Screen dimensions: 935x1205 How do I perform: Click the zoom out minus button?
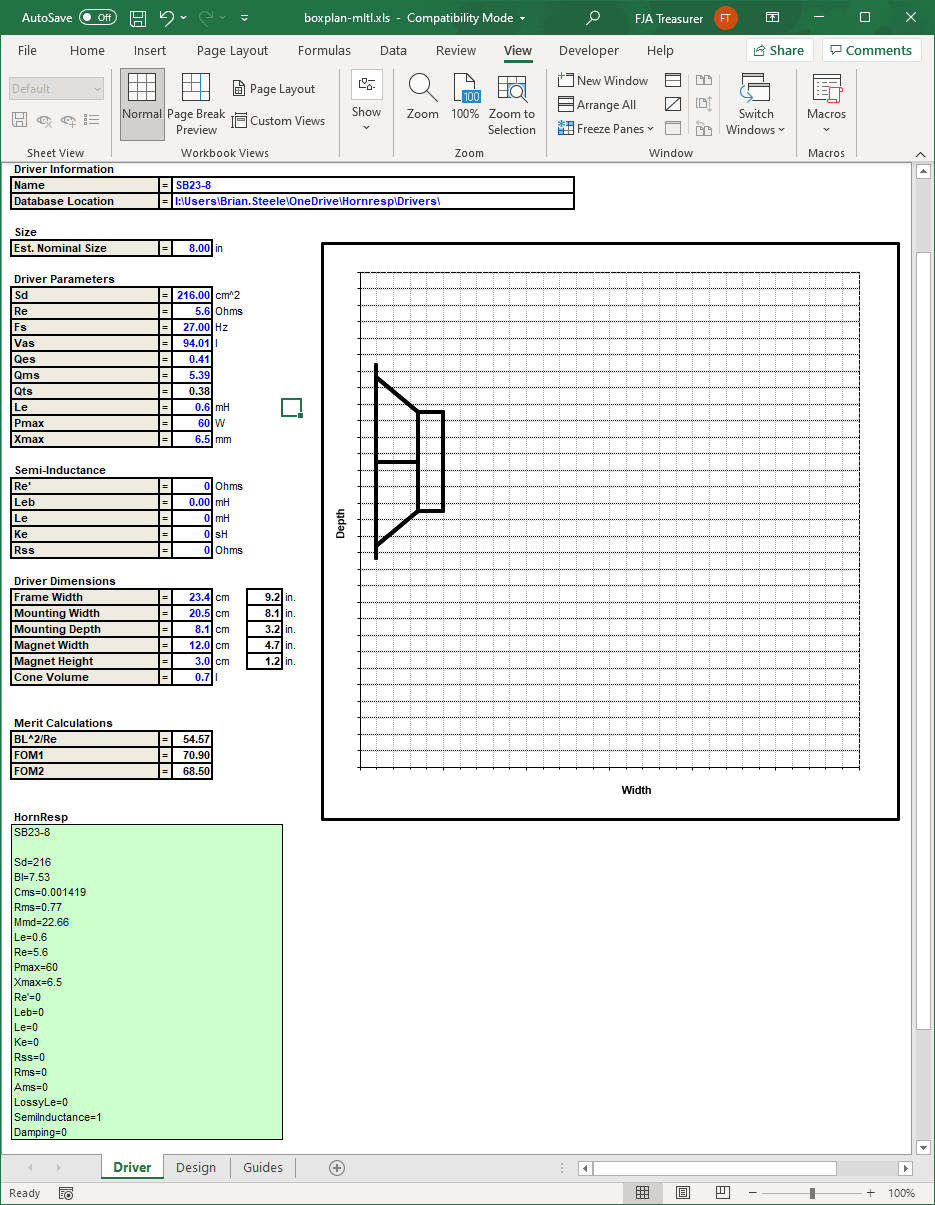[753, 1193]
